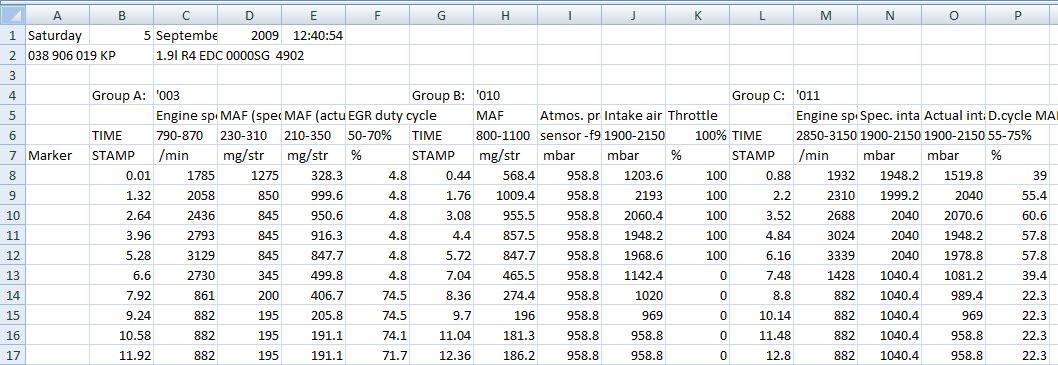Viewport: 1058px width, 365px height.
Task: Click time stamp 10.14 in column L
Action: [761, 316]
